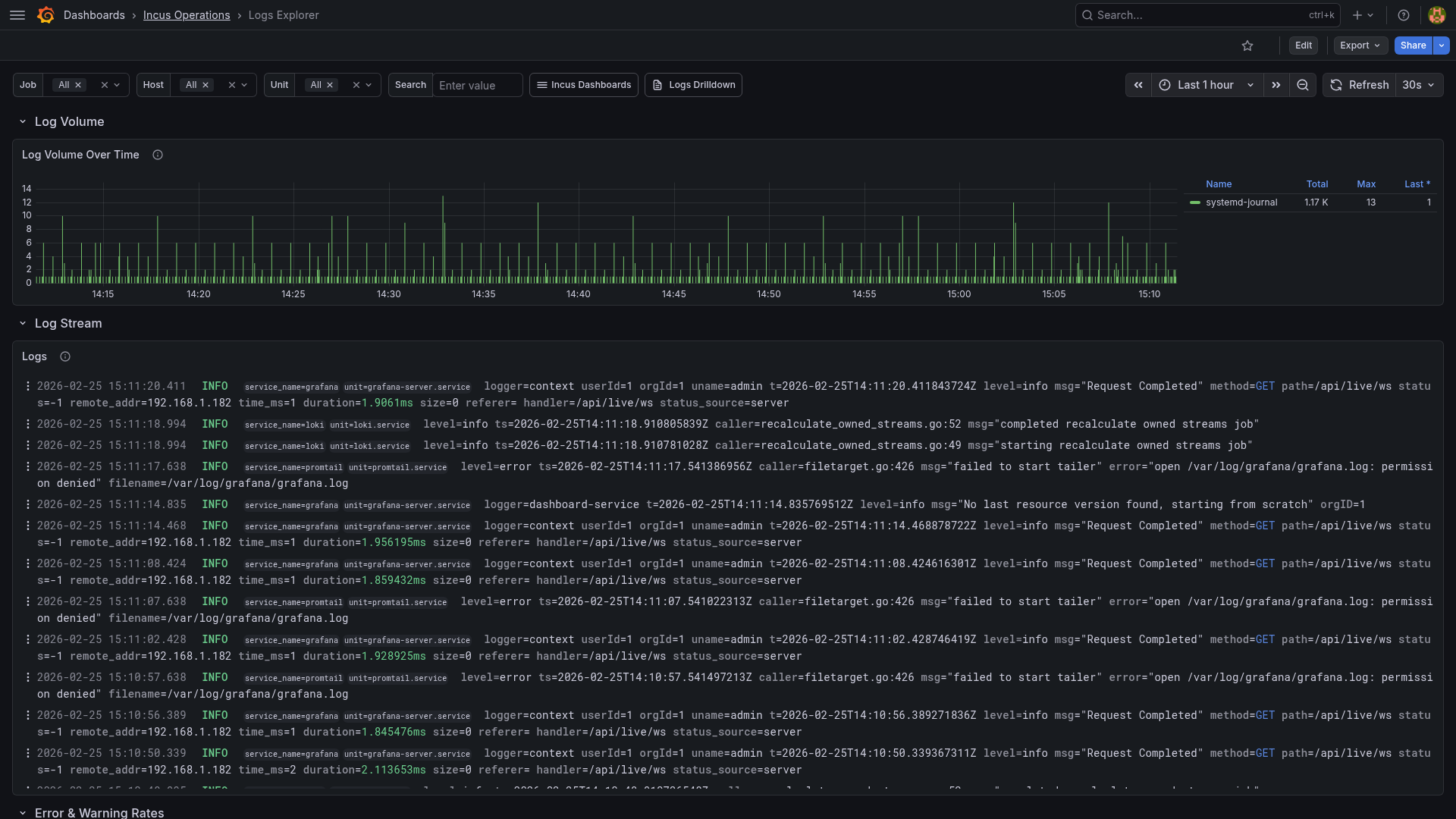Go to Grafana home via logo

click(45, 15)
